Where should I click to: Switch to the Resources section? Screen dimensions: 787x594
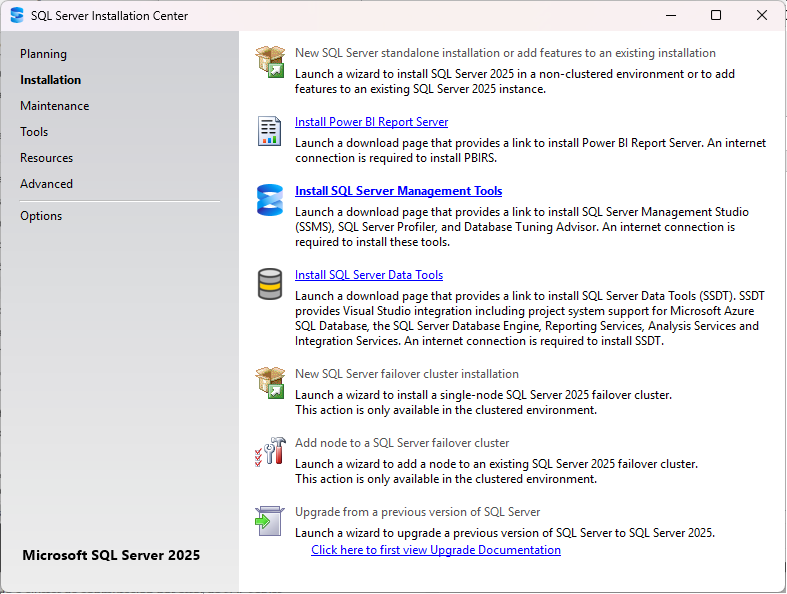[47, 158]
